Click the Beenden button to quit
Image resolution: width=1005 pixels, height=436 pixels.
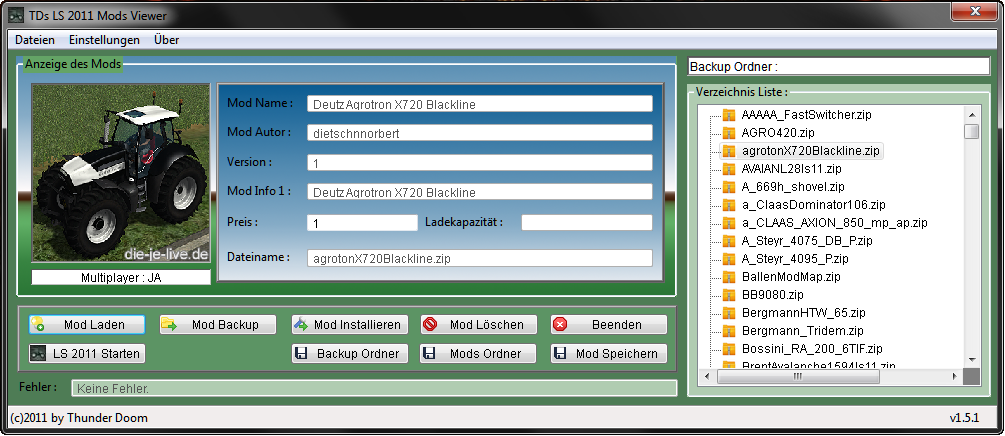(x=609, y=324)
